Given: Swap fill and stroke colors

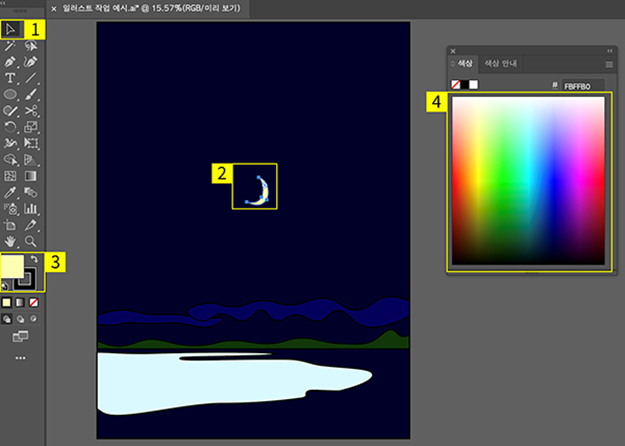Looking at the screenshot, I should tap(34, 259).
